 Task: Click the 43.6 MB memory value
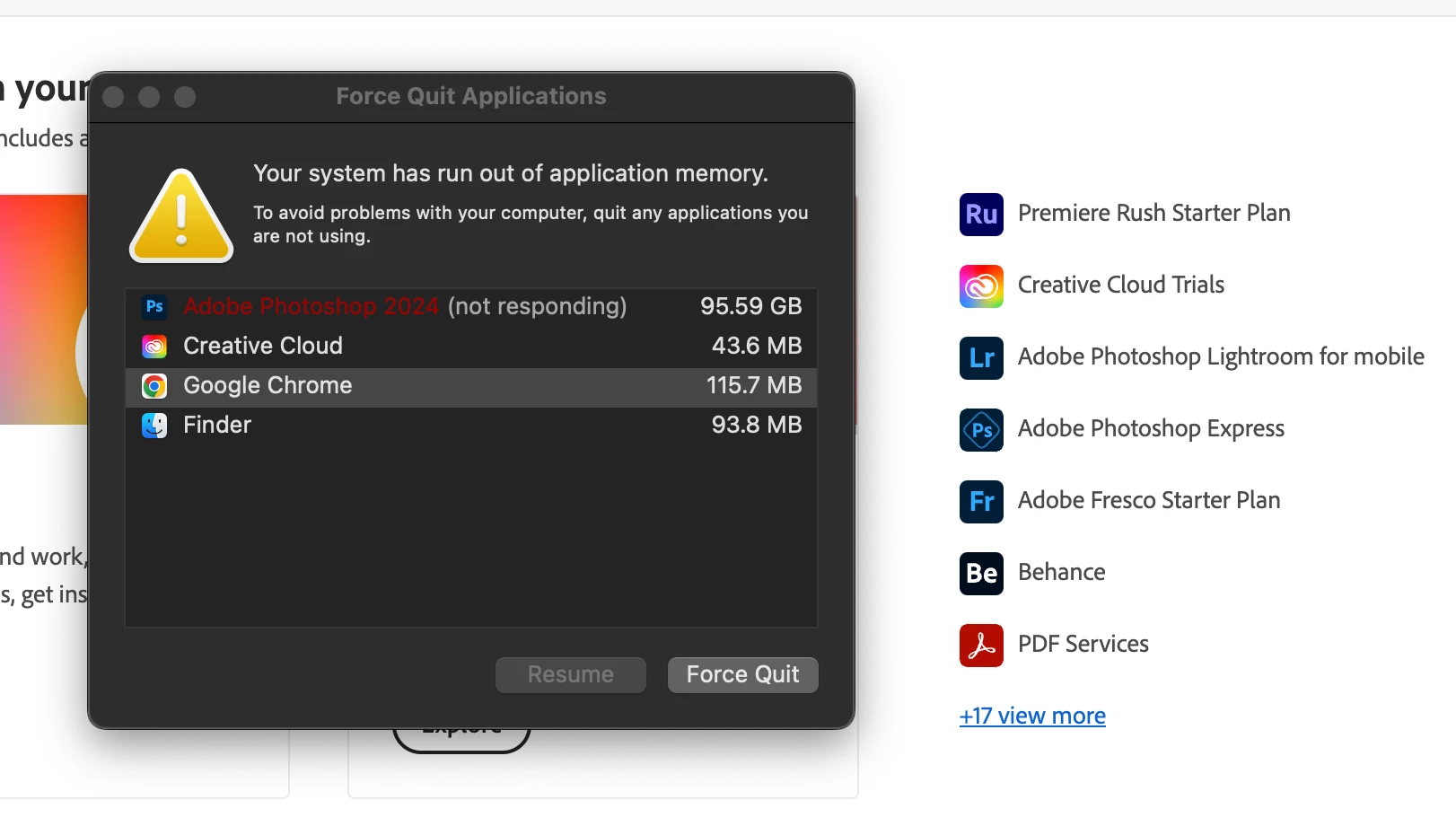pos(757,346)
